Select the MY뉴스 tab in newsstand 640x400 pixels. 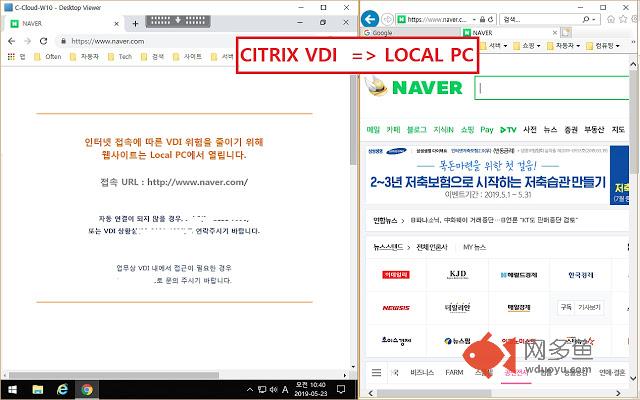(x=474, y=247)
